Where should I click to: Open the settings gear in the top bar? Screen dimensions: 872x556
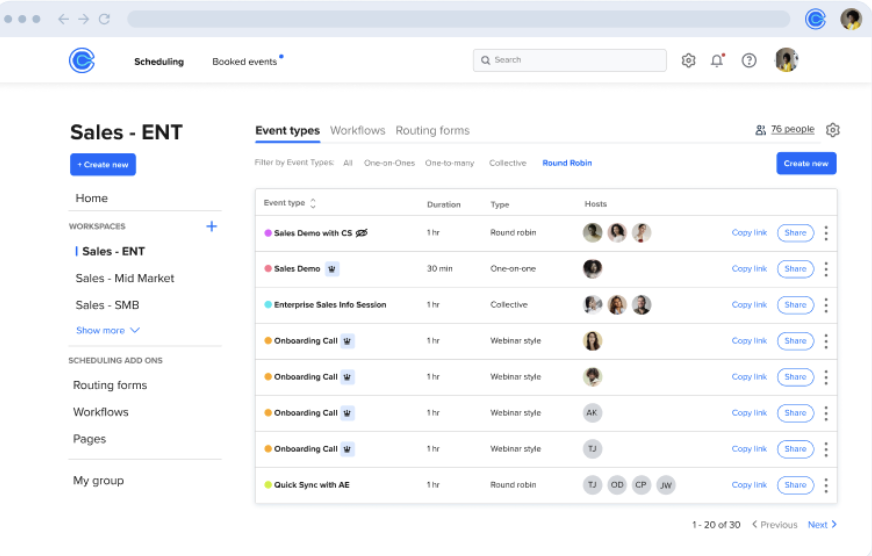[x=688, y=60]
